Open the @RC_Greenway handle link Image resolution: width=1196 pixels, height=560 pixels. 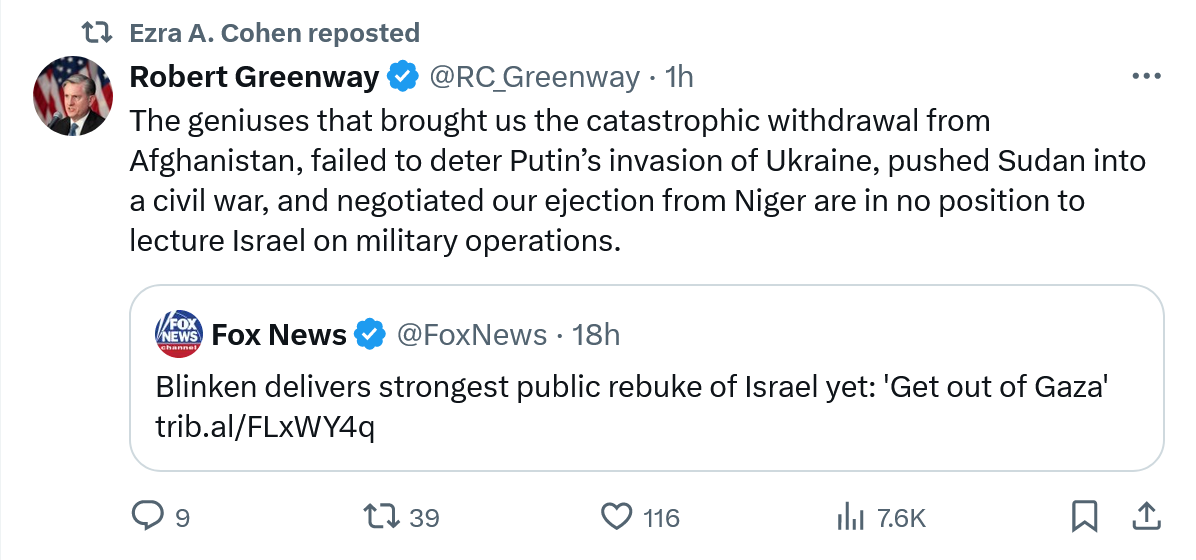pos(534,76)
